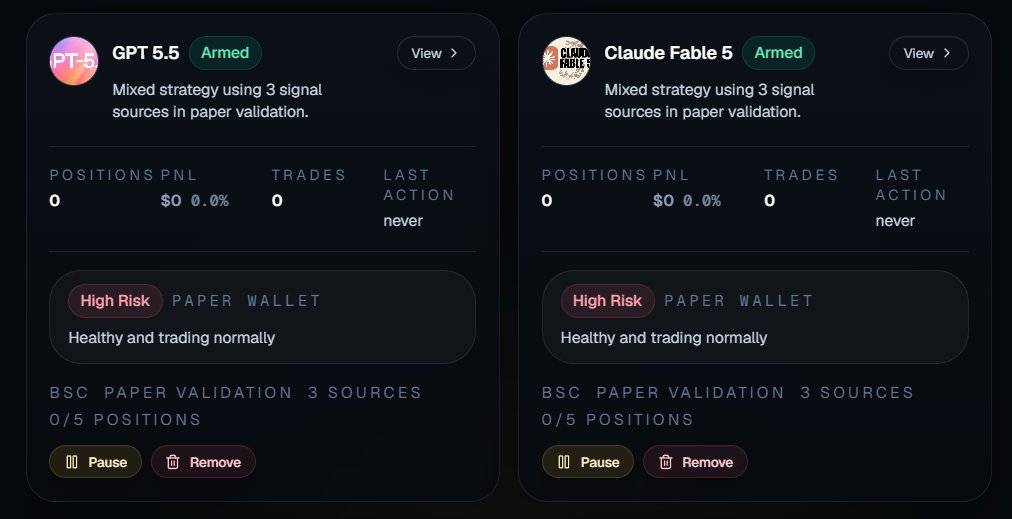This screenshot has height=519, width=1012.
Task: Click pause bars icon on GPT 5.5 card
Action: pos(72,462)
